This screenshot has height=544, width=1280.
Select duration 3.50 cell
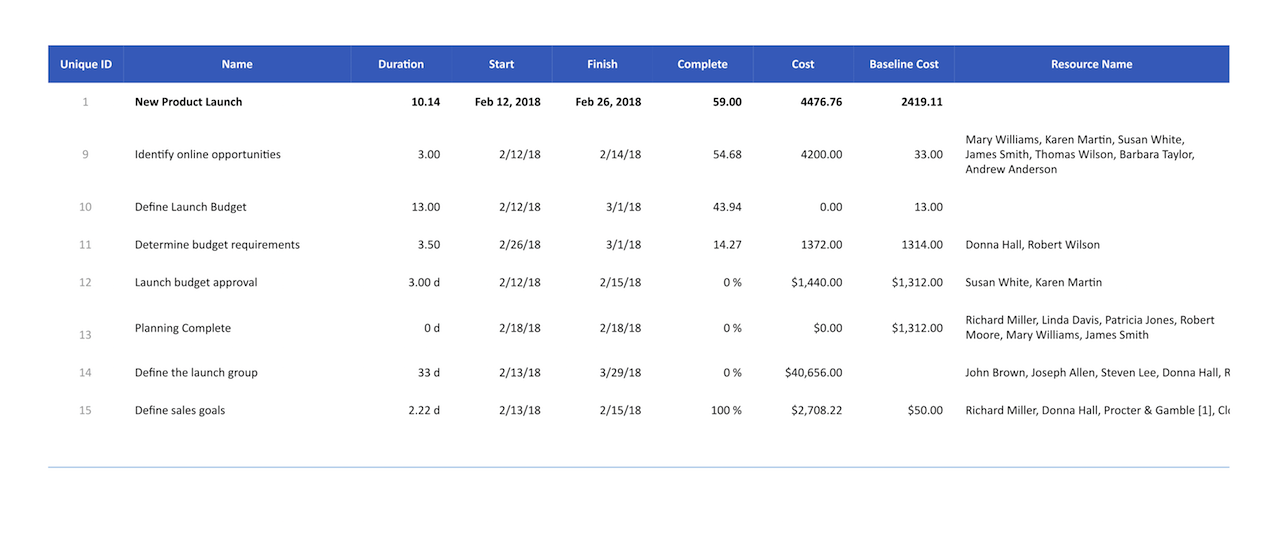pyautogui.click(x=429, y=245)
